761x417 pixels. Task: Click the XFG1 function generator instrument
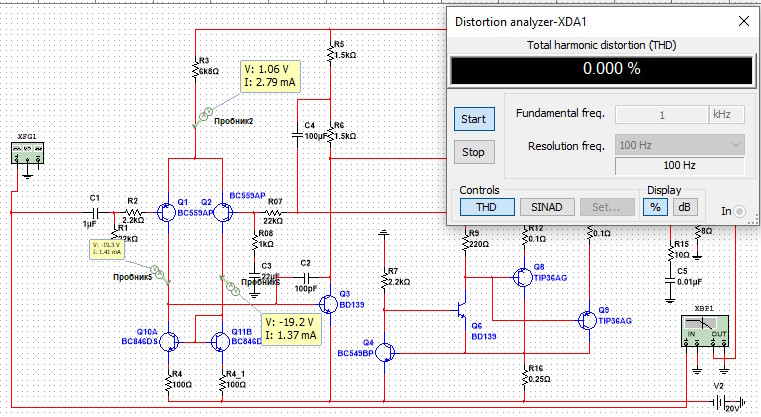click(24, 153)
